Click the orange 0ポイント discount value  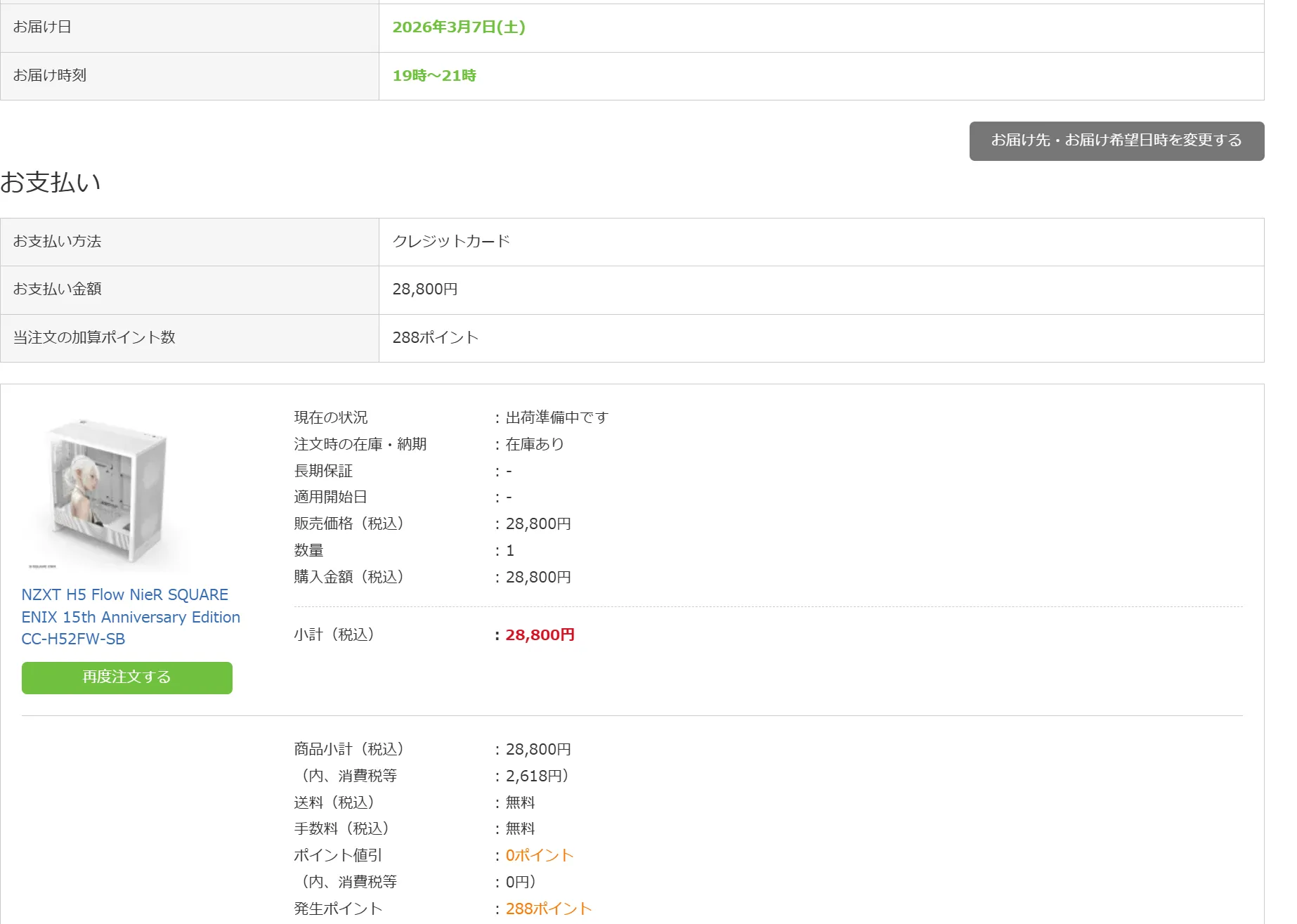point(539,855)
